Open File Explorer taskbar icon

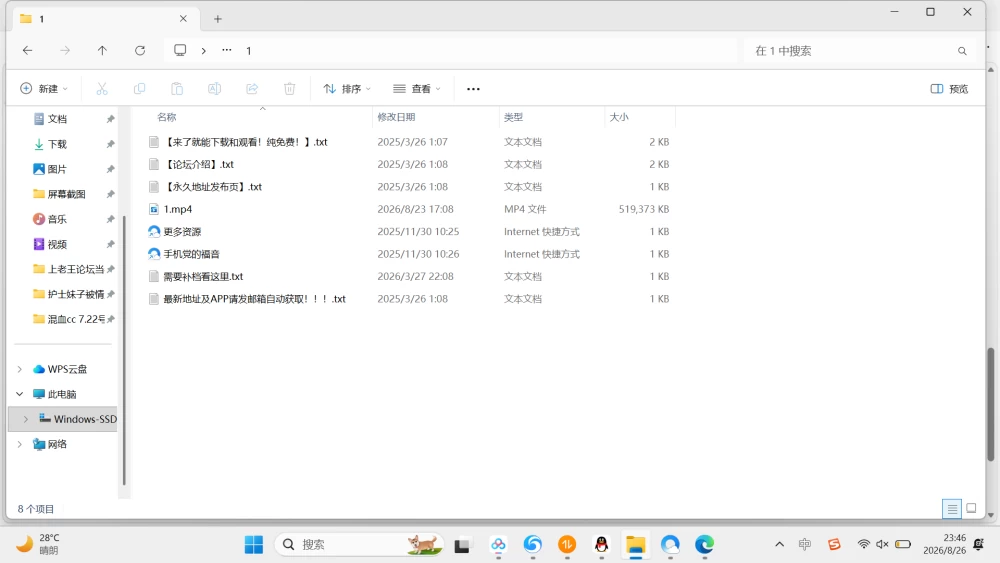[x=636, y=545]
